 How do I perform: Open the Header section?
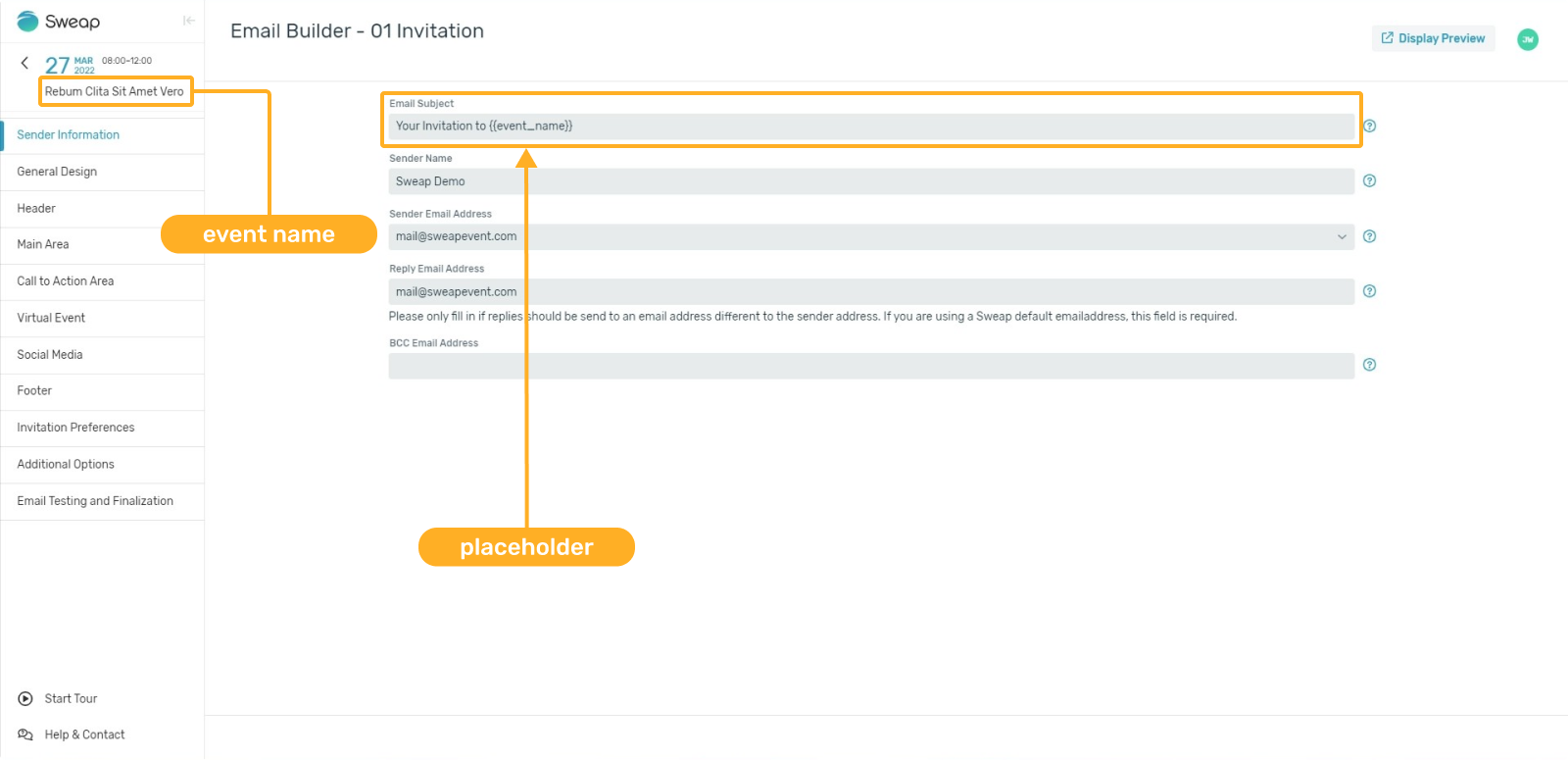pyautogui.click(x=103, y=209)
